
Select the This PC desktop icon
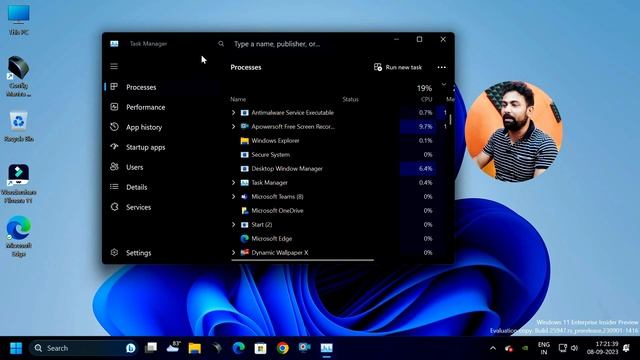pos(19,20)
